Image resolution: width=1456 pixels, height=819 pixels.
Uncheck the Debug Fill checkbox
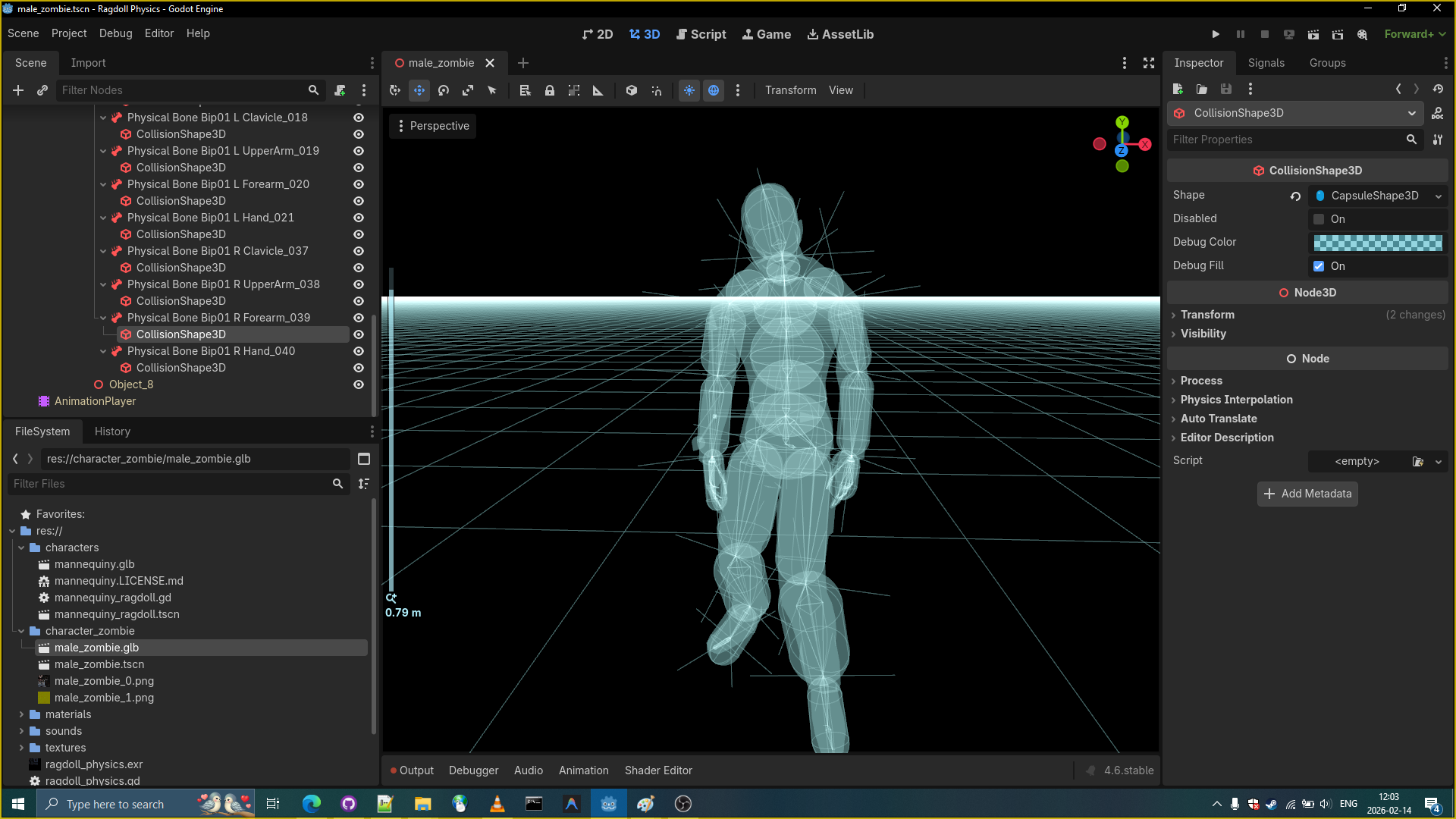1319,266
